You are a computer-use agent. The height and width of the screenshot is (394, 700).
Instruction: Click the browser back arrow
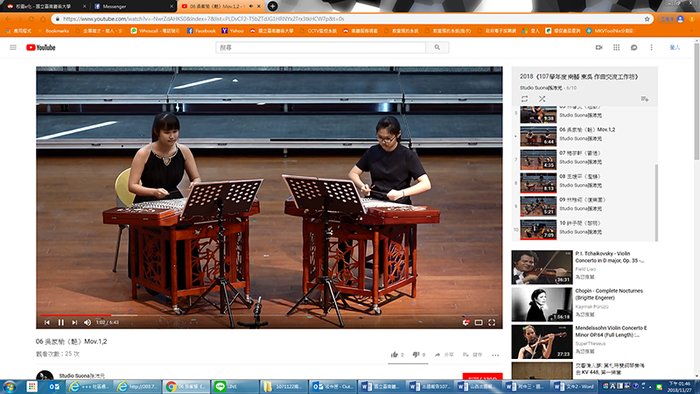point(8,19)
